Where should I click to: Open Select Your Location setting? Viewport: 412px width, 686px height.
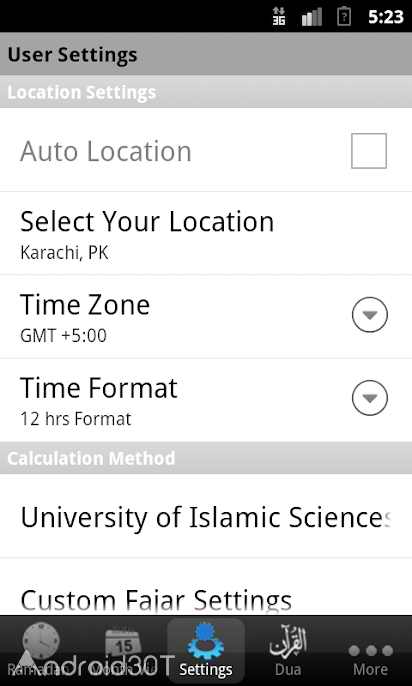pyautogui.click(x=206, y=233)
